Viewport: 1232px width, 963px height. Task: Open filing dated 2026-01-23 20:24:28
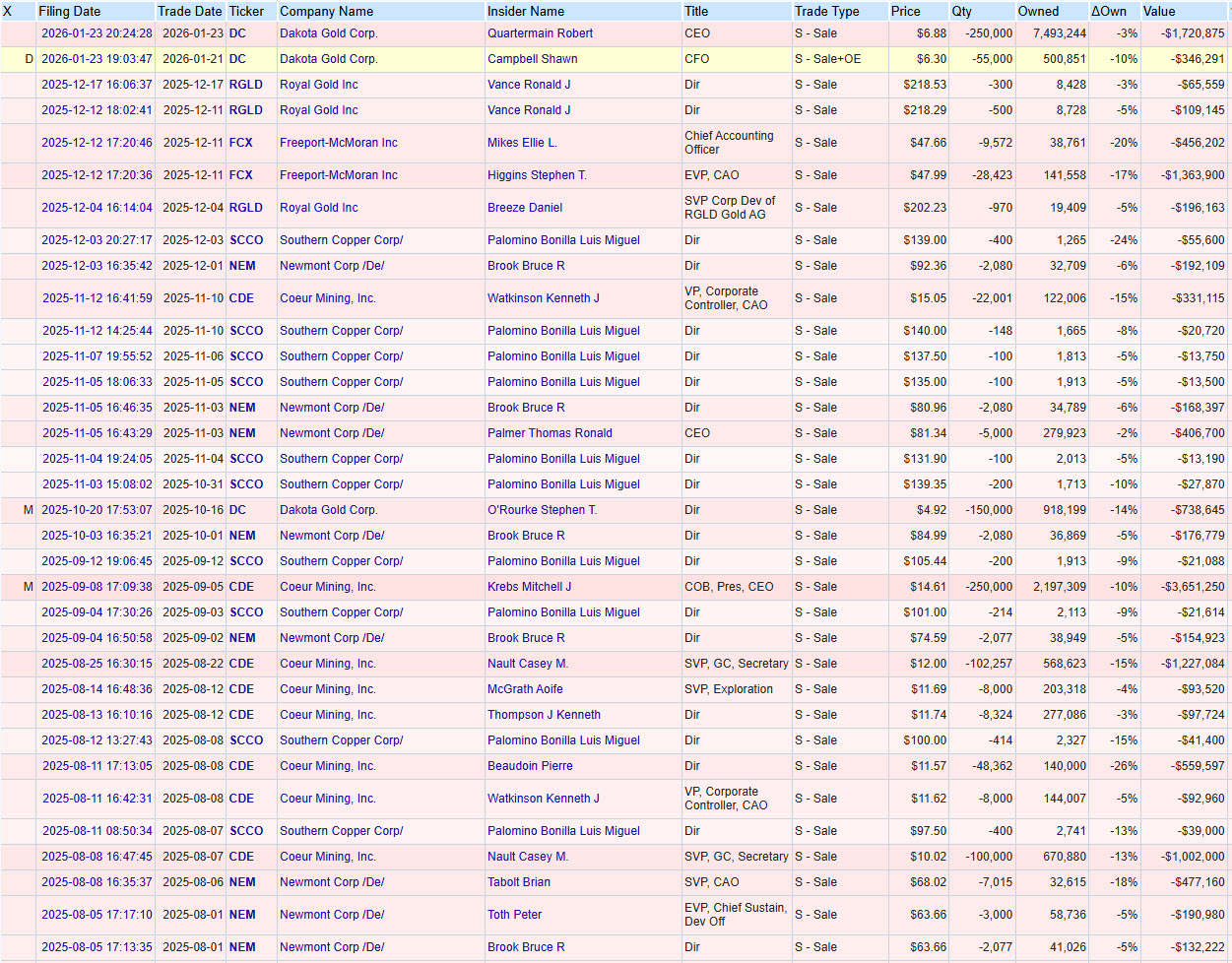click(x=97, y=33)
